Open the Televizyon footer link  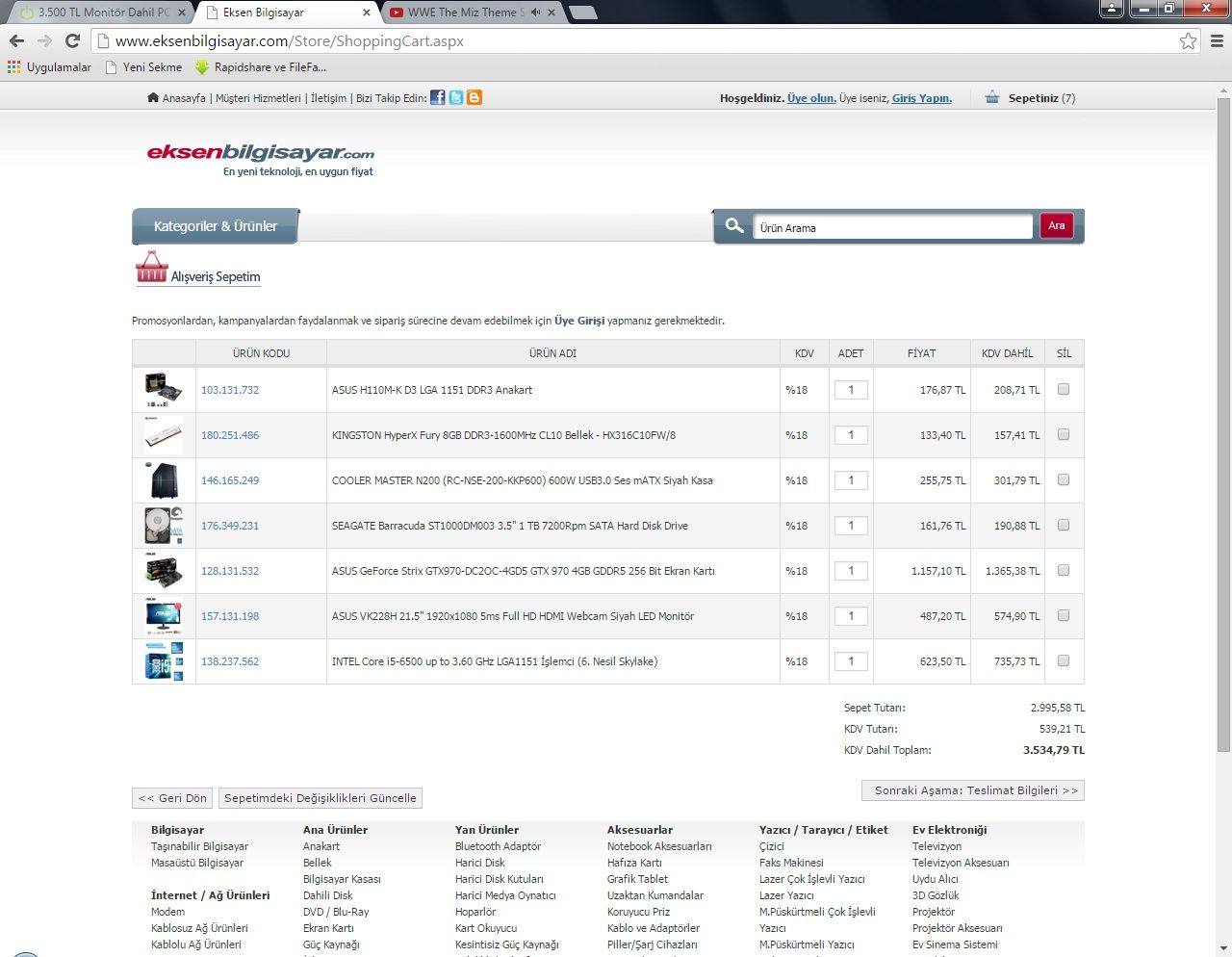click(937, 846)
